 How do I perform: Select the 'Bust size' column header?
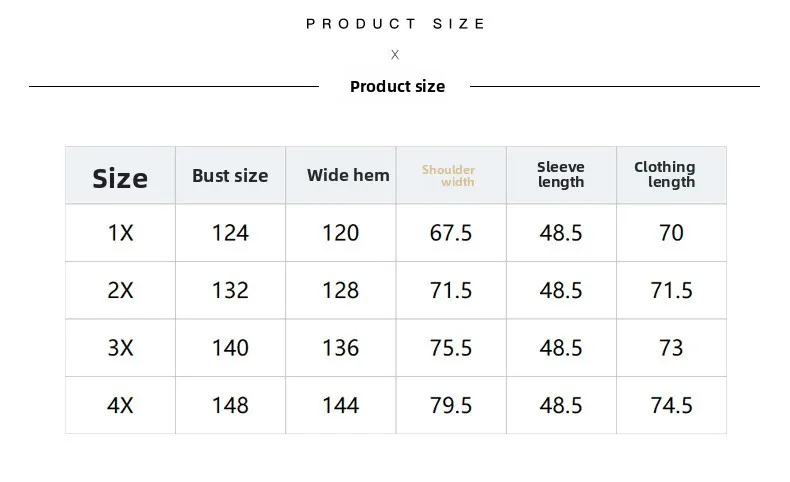(230, 176)
